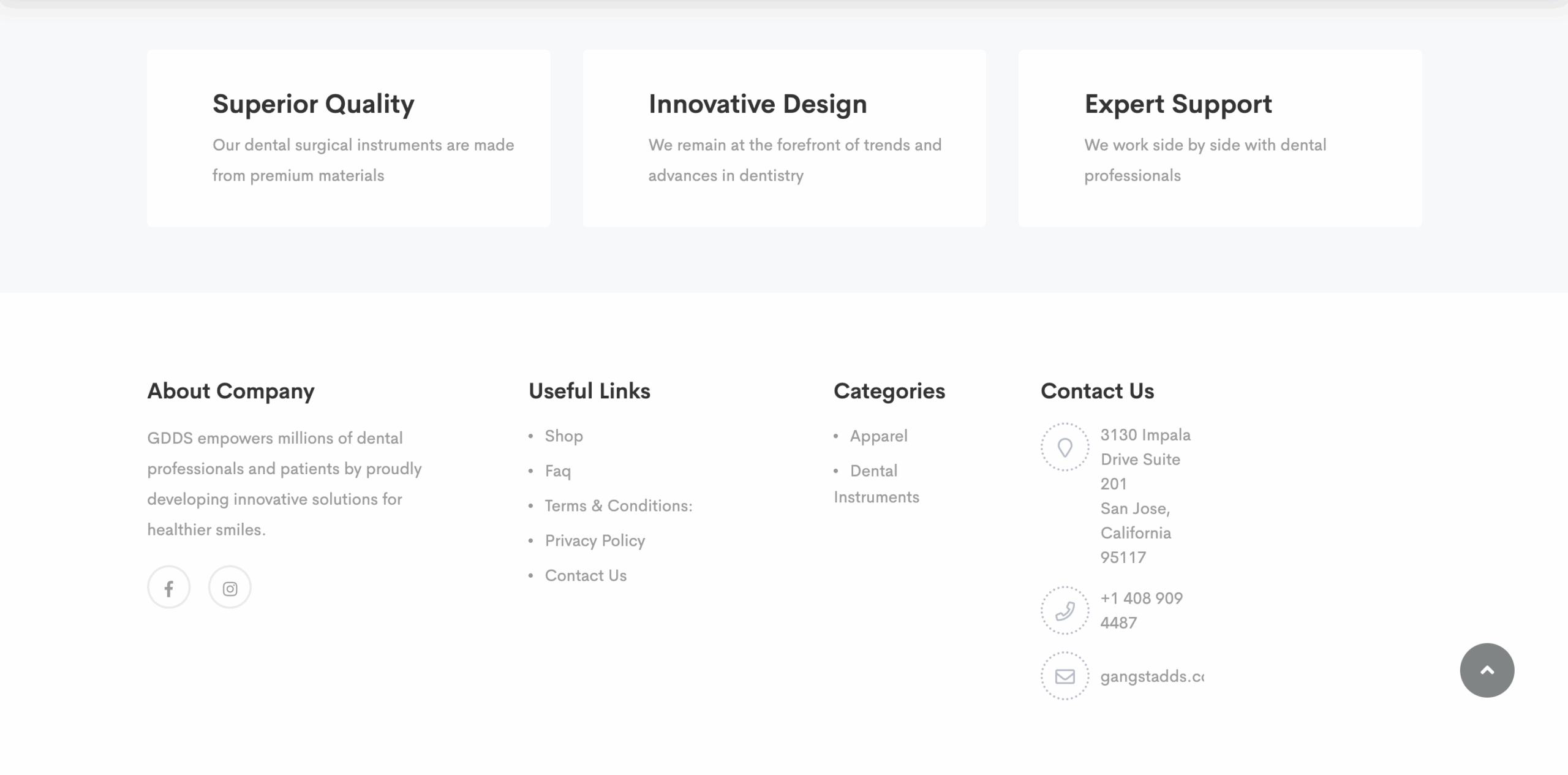Screen dimensions: 1568x775
Task: Click the phone handset icon
Action: (1065, 610)
